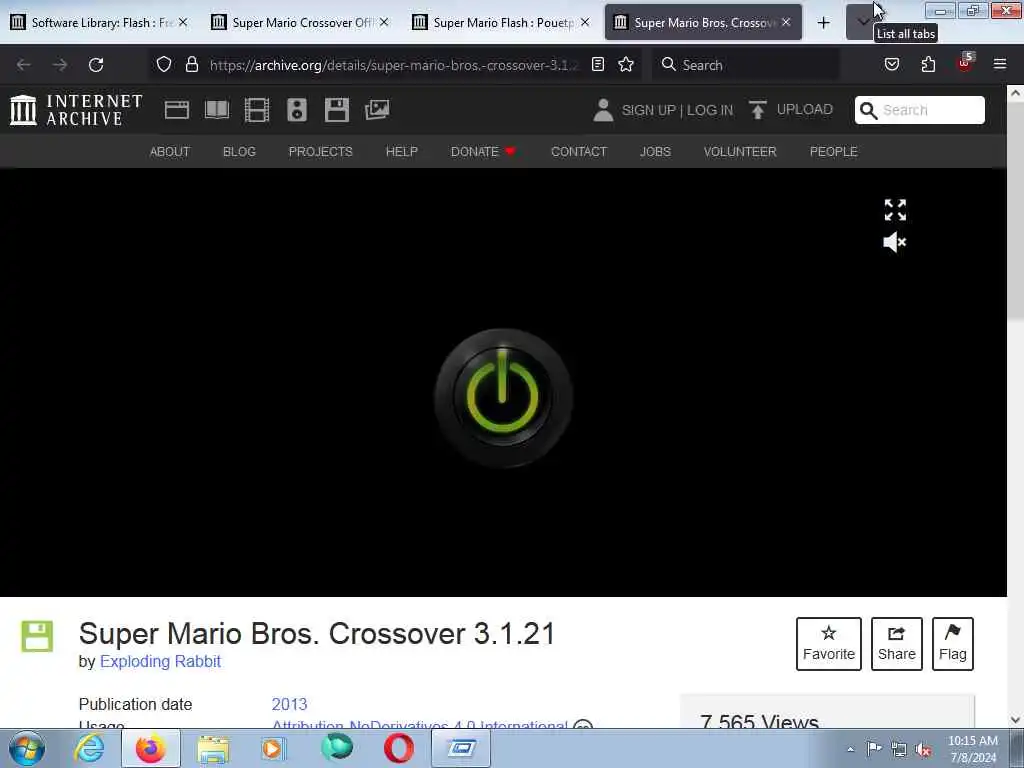
Task: Open a new tab with plus button
Action: point(824,23)
